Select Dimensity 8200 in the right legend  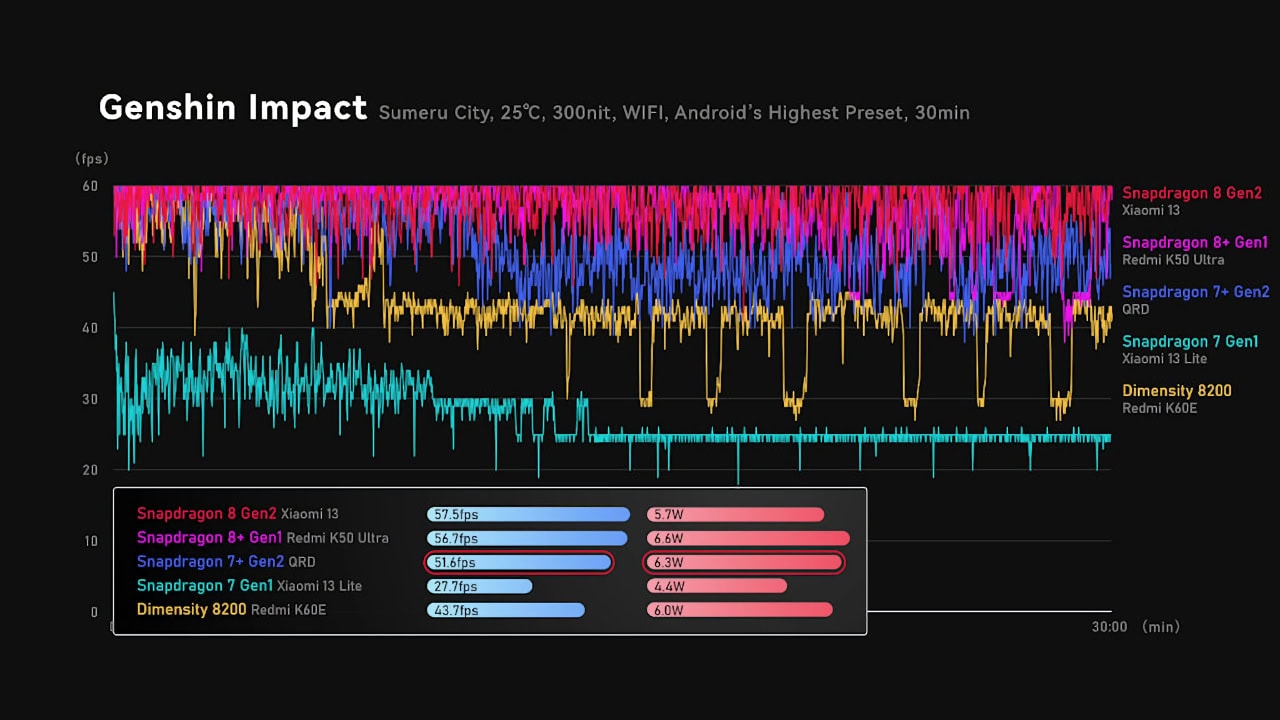click(x=1177, y=391)
